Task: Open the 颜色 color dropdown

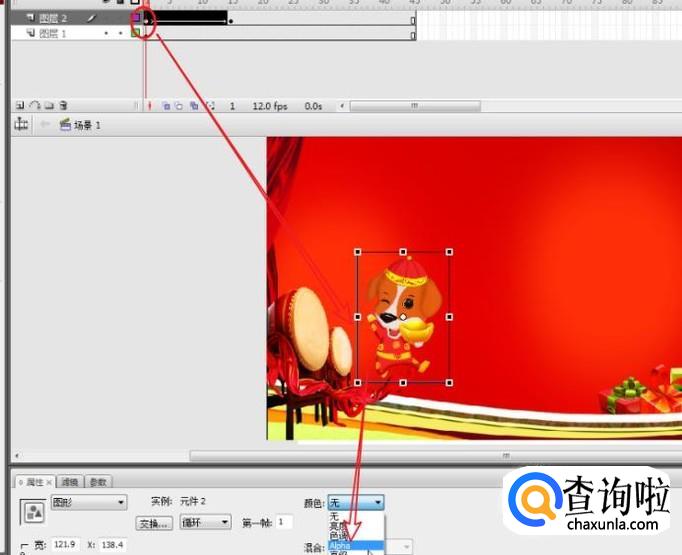Action: coord(356,503)
